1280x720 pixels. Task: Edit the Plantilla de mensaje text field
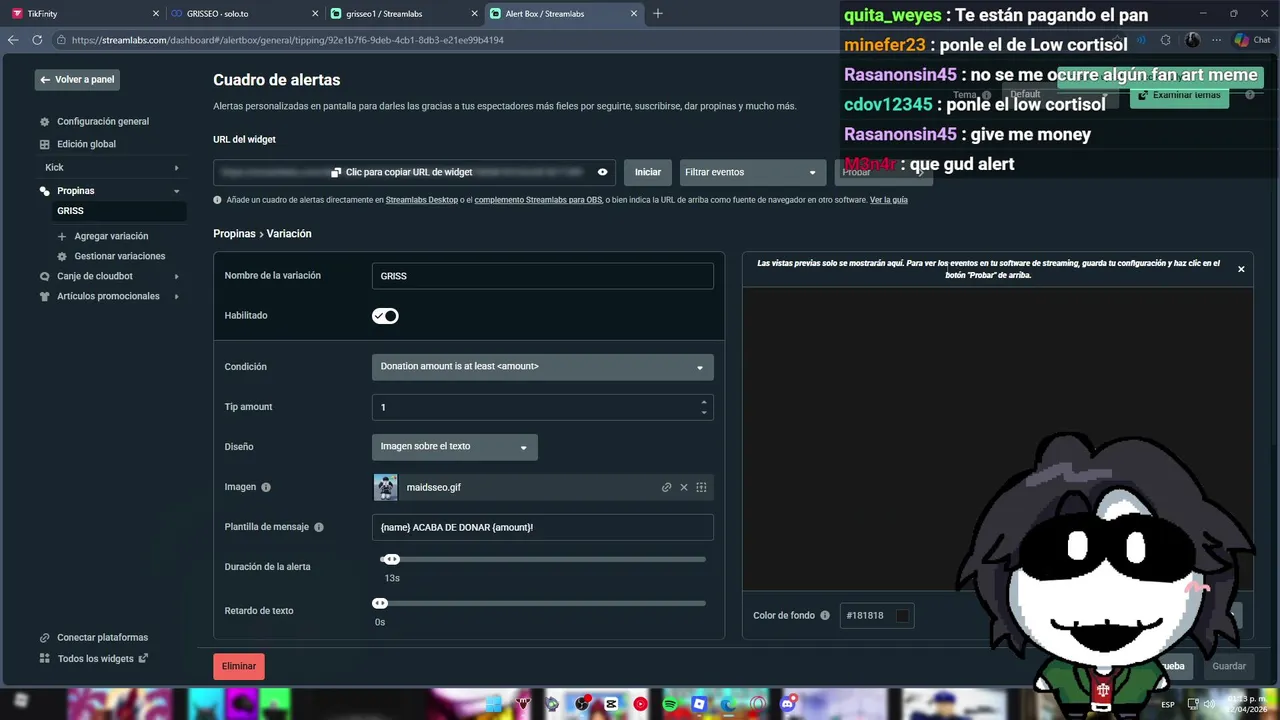click(543, 527)
